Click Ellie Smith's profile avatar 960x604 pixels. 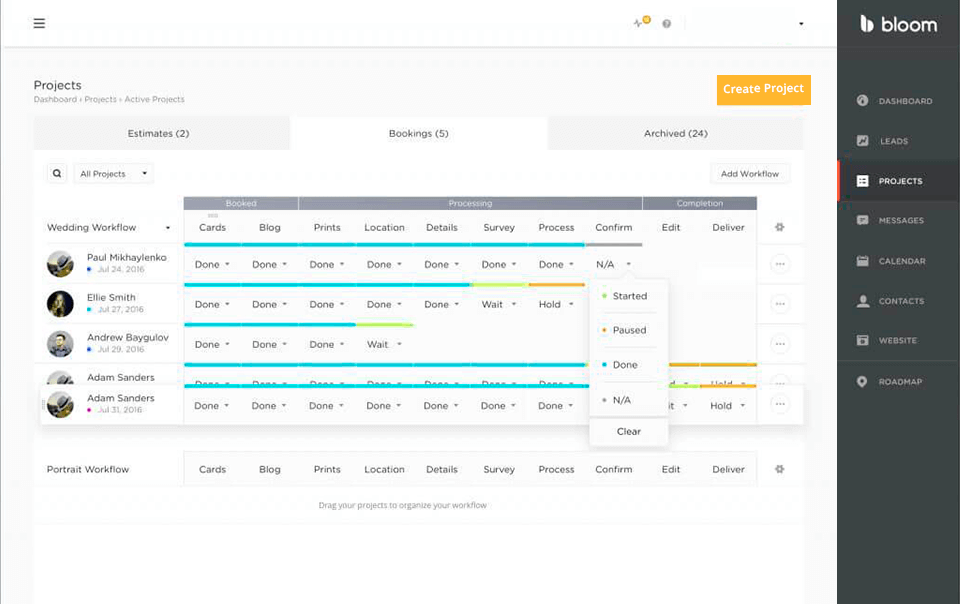[60, 303]
